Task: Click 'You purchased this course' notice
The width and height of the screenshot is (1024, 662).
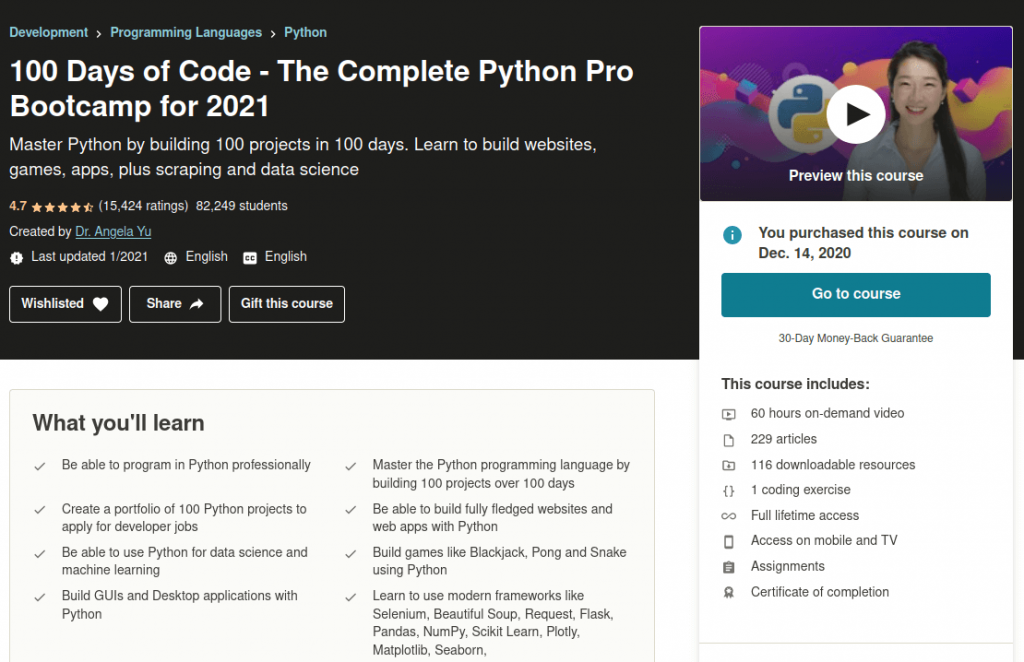Action: coord(863,243)
